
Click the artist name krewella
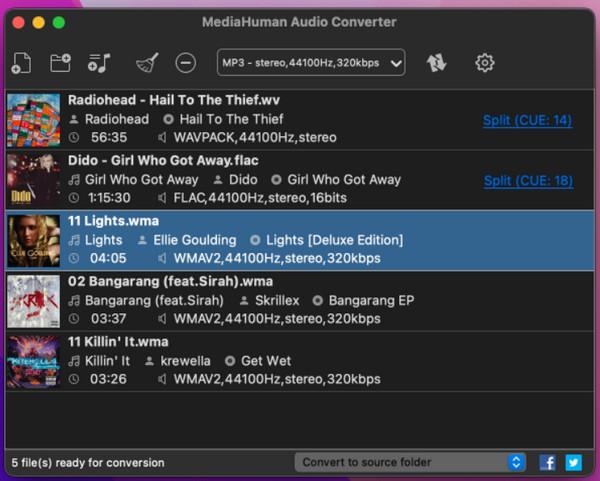185,361
